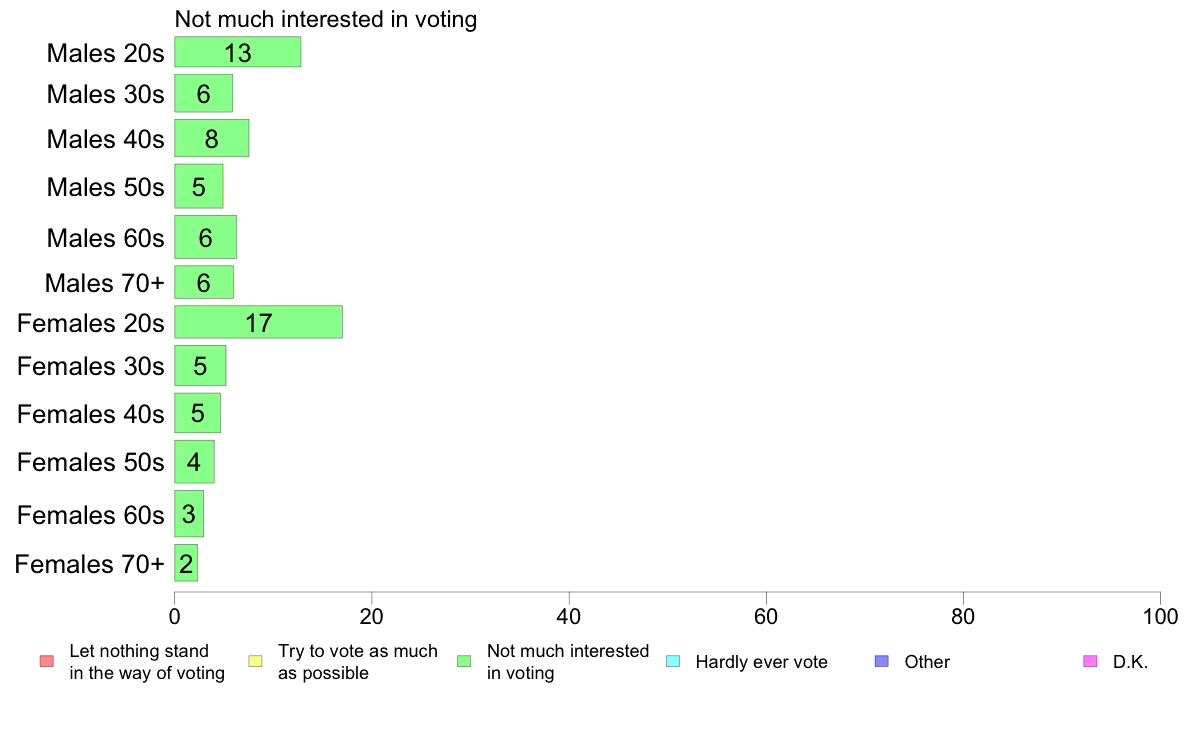Click the Females 70+ bar showing 2

186,563
